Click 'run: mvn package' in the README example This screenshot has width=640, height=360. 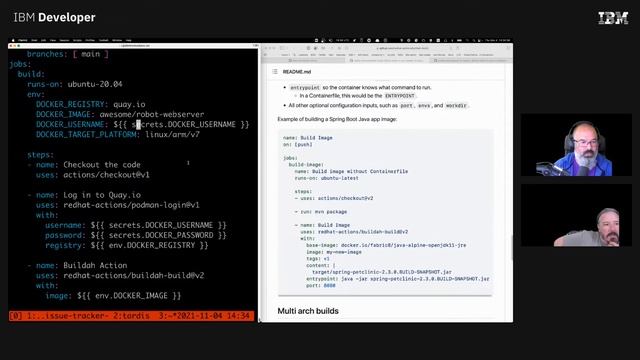[x=324, y=212]
